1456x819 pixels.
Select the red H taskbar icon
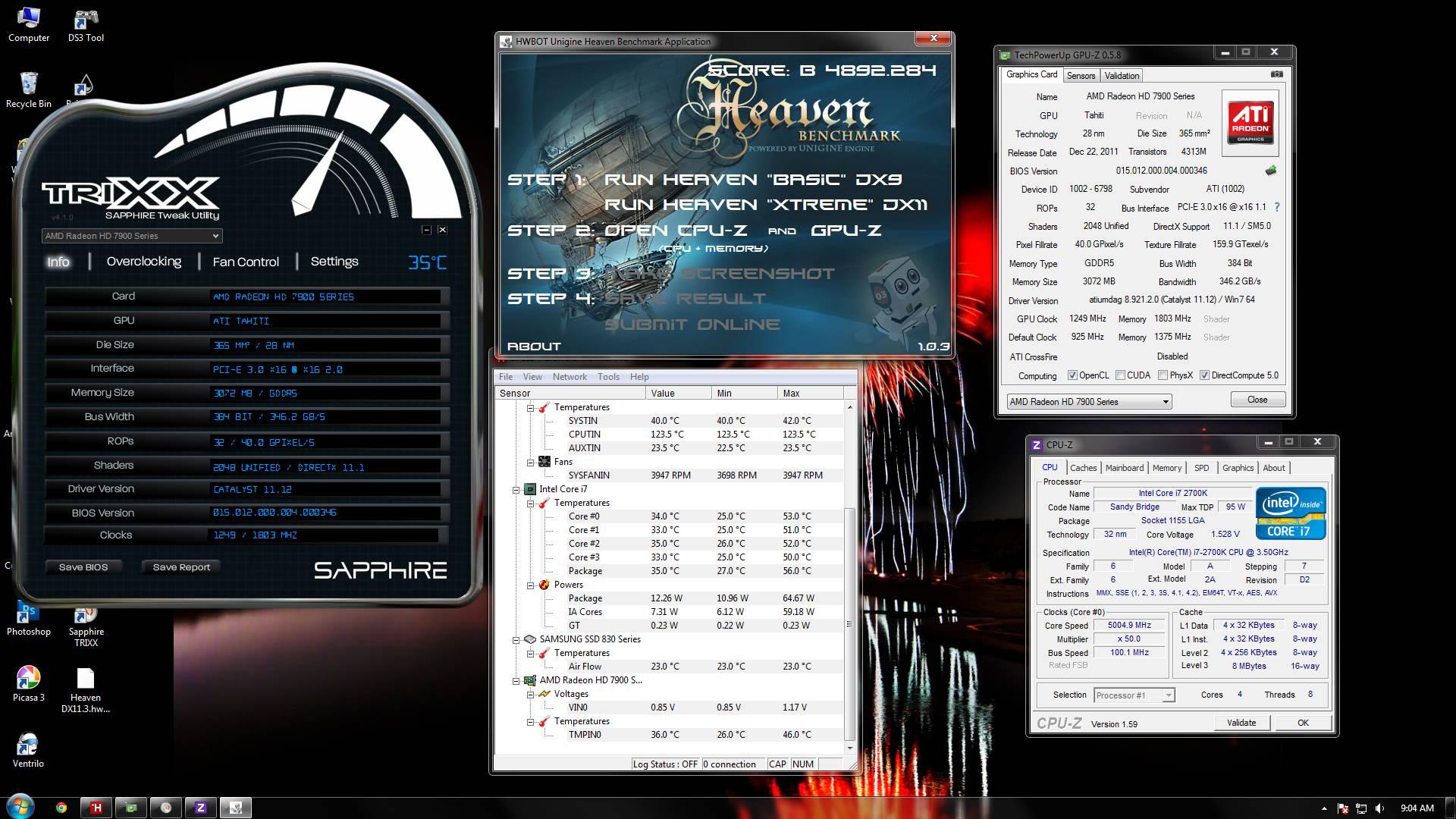96,808
